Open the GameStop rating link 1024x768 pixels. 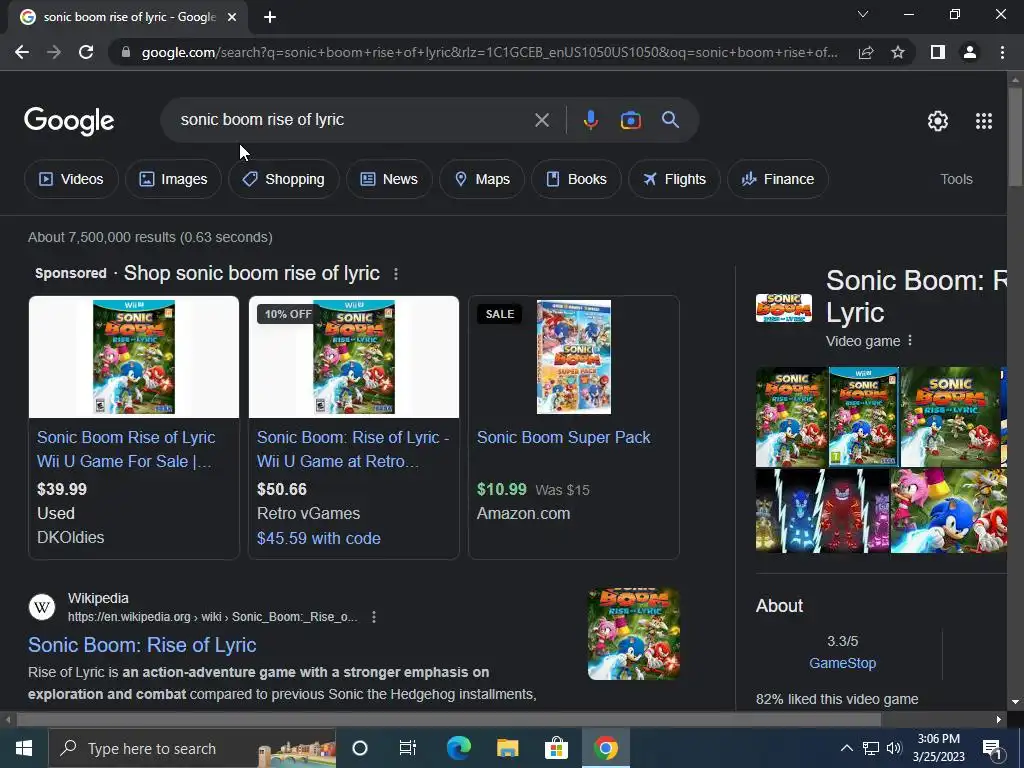842,663
